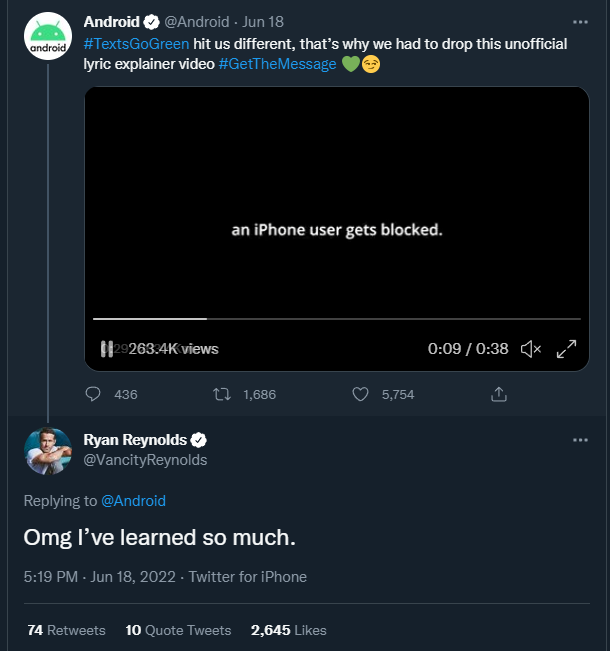This screenshot has height=651, width=610.
Task: Unmute the video sound
Action: [x=531, y=349]
